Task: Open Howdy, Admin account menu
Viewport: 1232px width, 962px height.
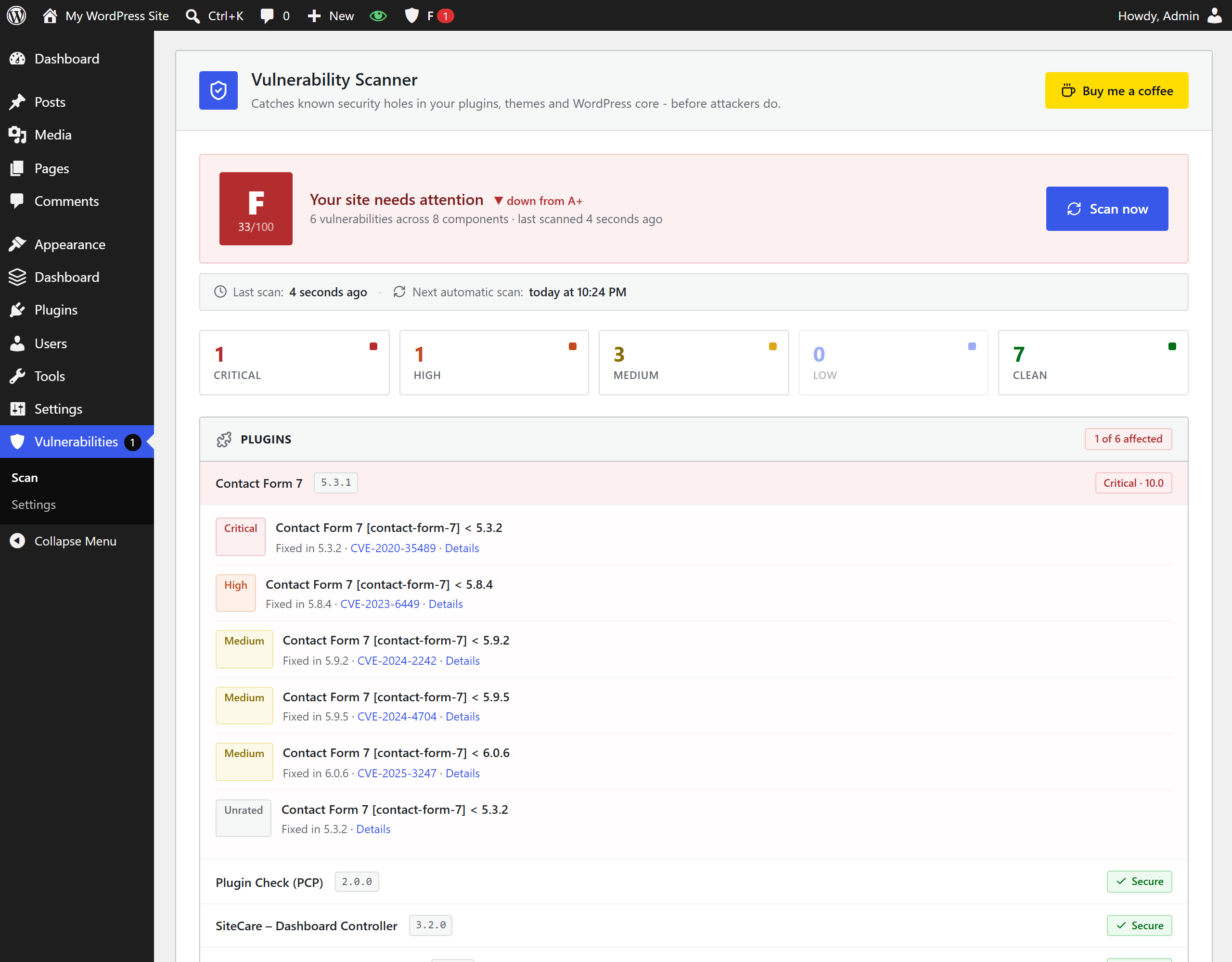Action: [1169, 16]
